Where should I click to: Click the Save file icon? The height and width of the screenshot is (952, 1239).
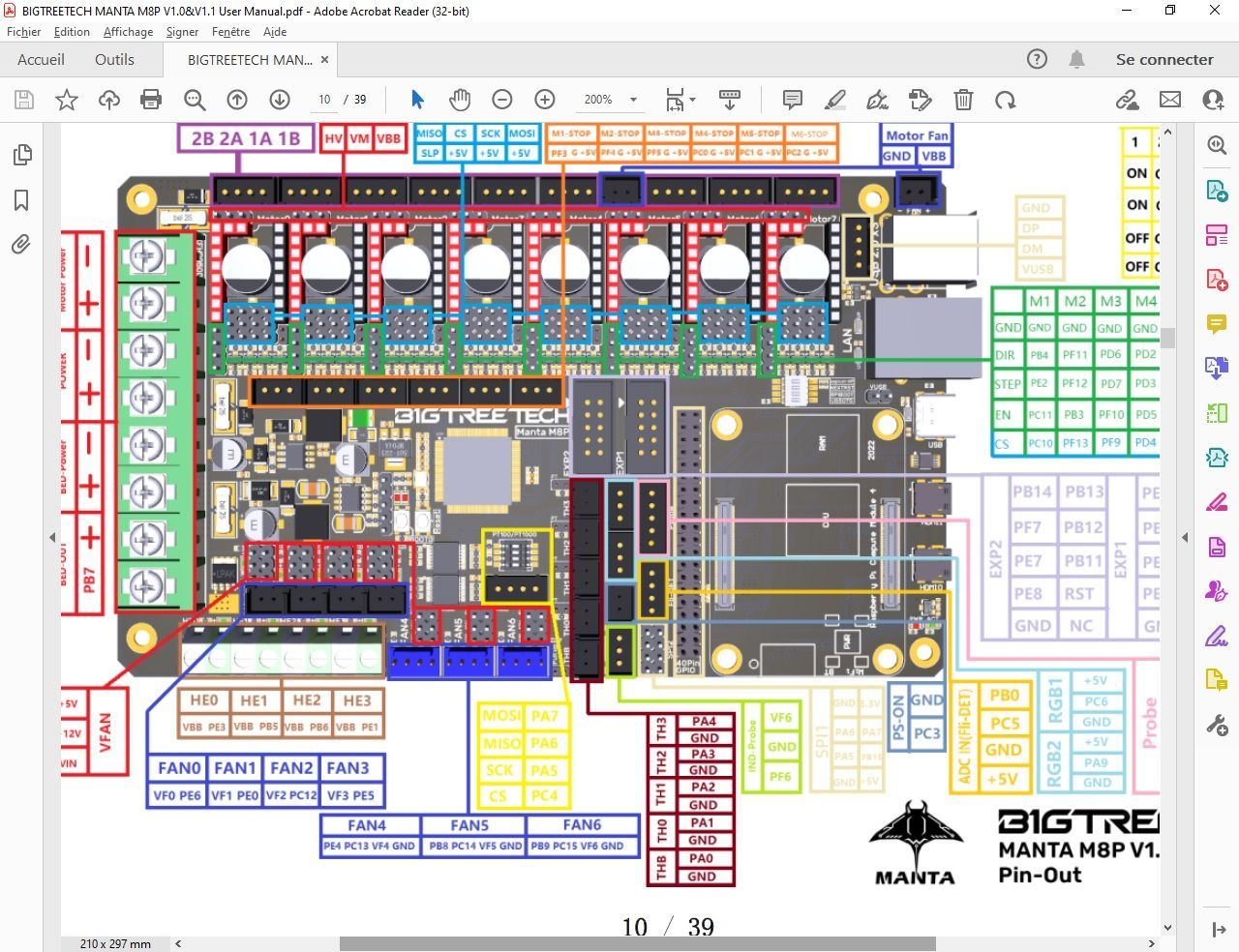24,100
